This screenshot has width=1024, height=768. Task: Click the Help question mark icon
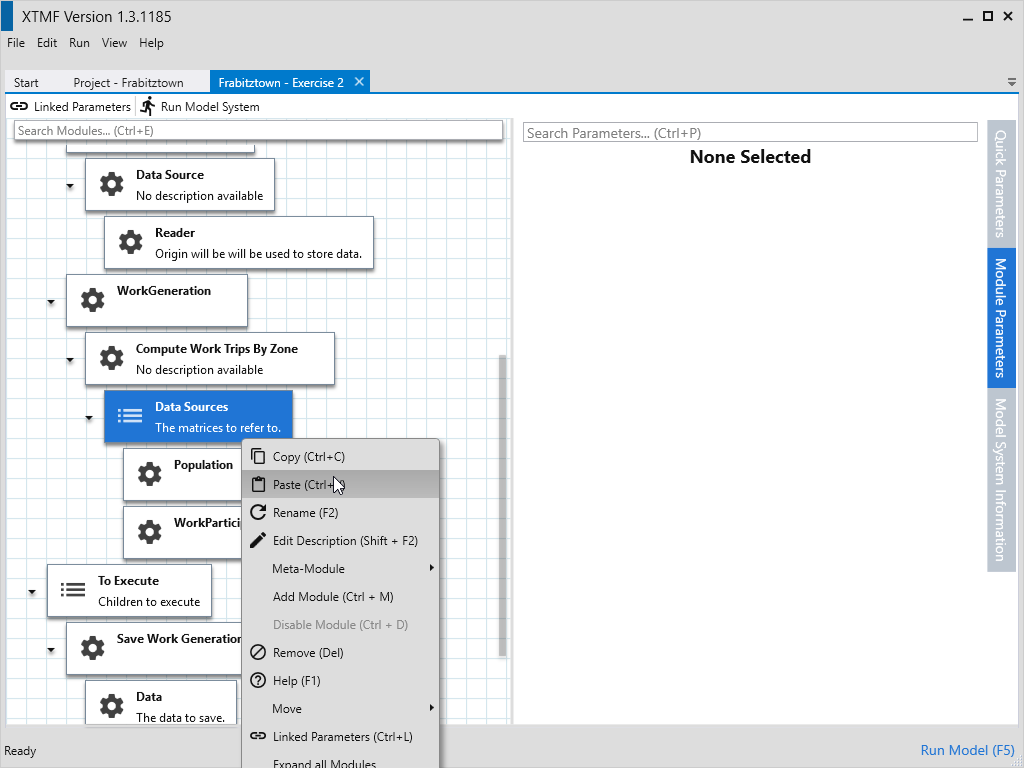coord(257,680)
